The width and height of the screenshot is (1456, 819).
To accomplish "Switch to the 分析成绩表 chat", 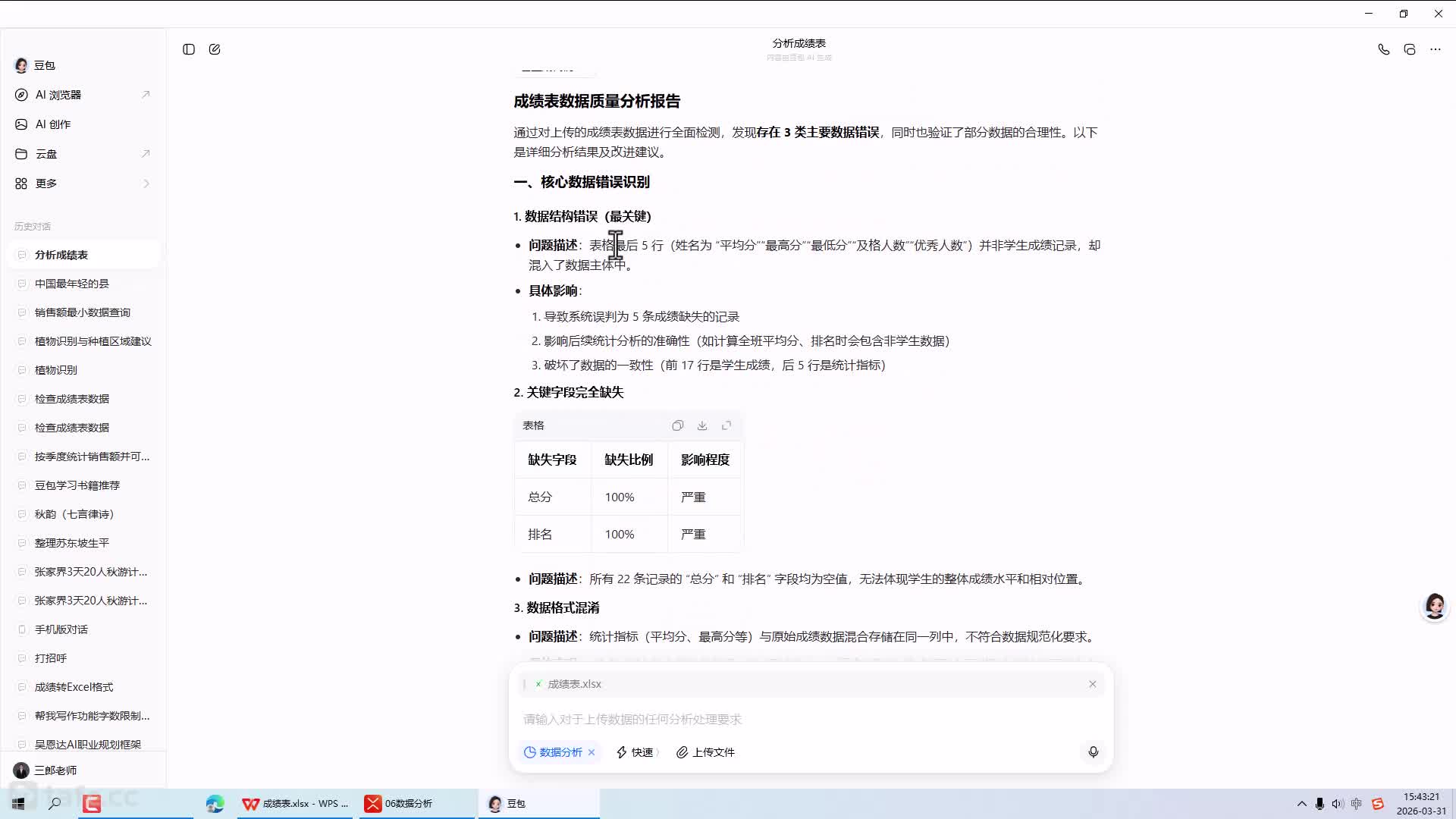I will [x=62, y=254].
